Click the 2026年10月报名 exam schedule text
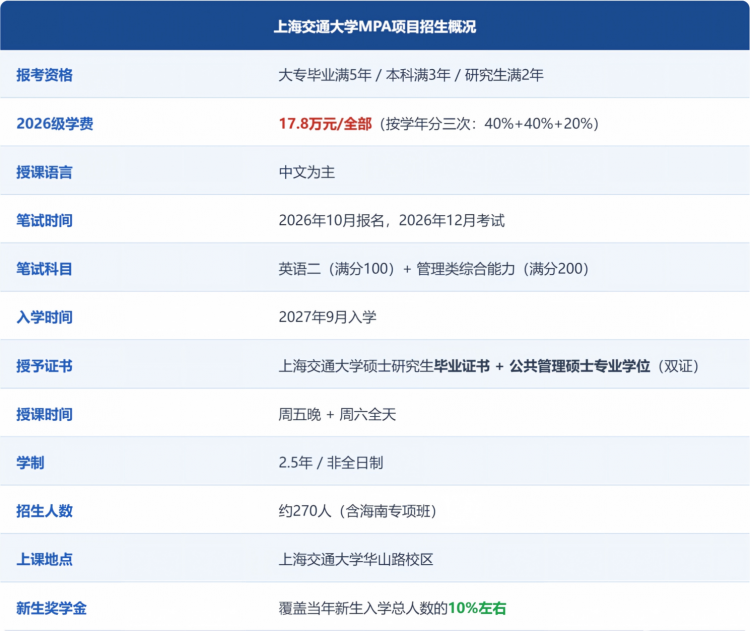This screenshot has width=750, height=631. 331,221
